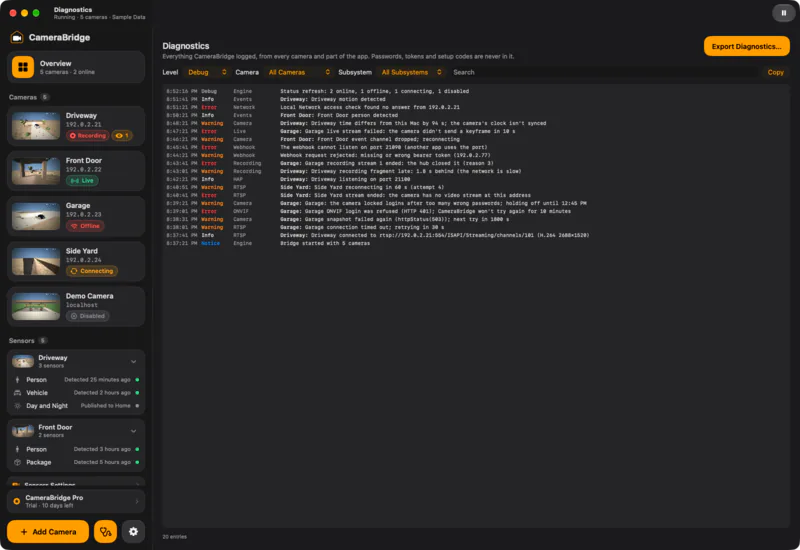800x550 pixels.
Task: Click the Driveway Recording status badge
Action: point(87,136)
